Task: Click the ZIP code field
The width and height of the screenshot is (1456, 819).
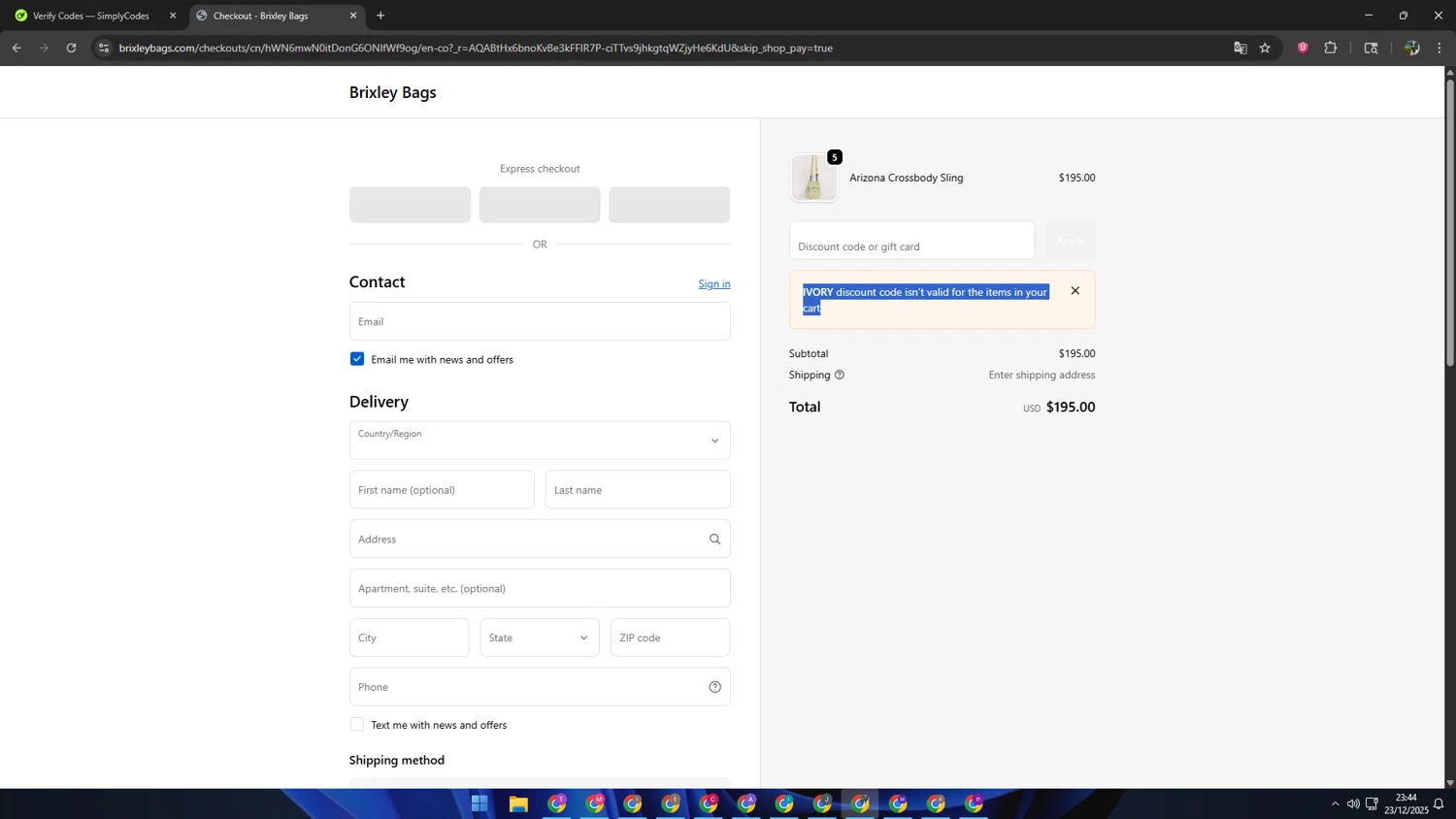Action: click(670, 638)
